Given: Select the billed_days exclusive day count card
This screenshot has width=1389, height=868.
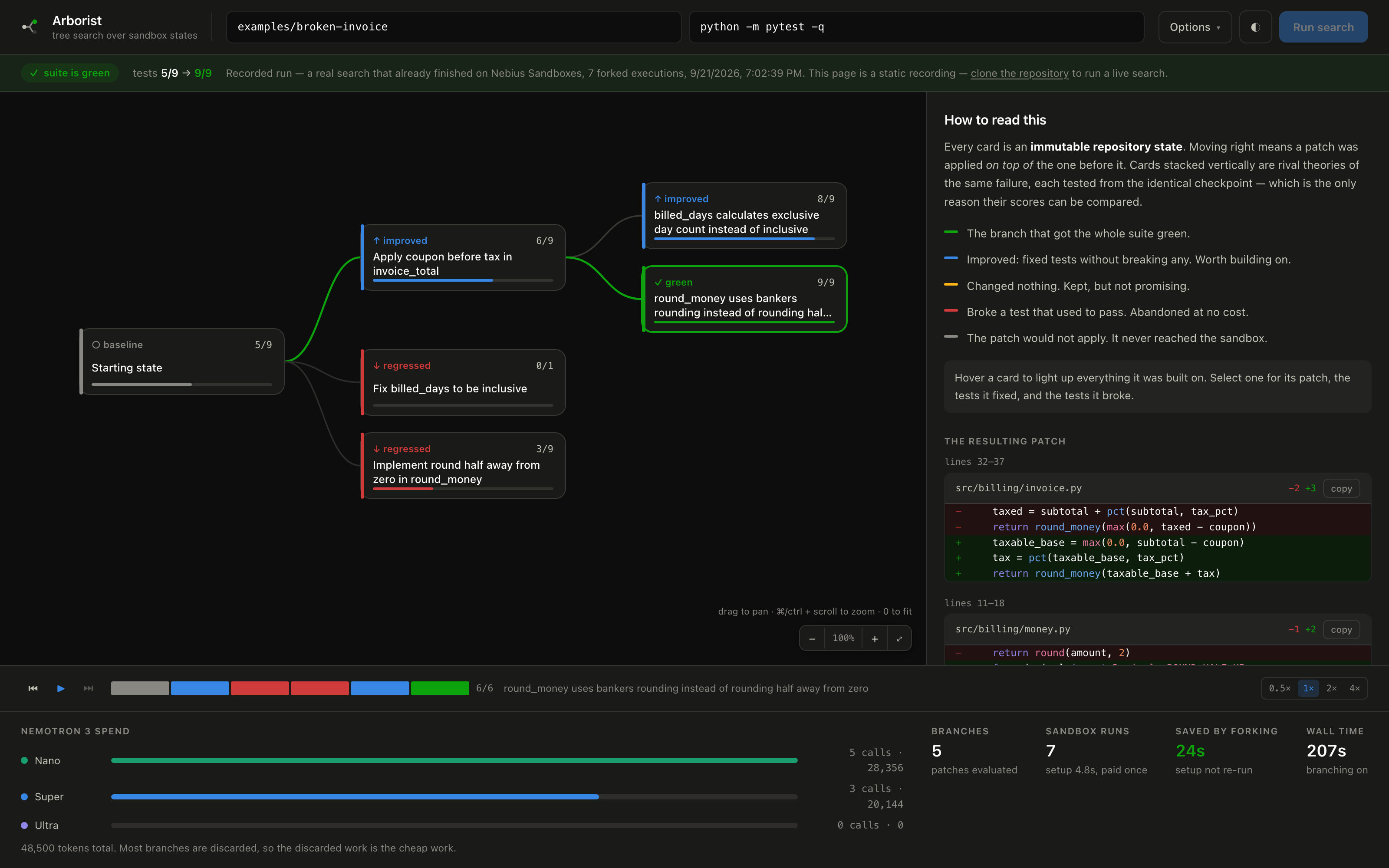Looking at the screenshot, I should point(744,216).
